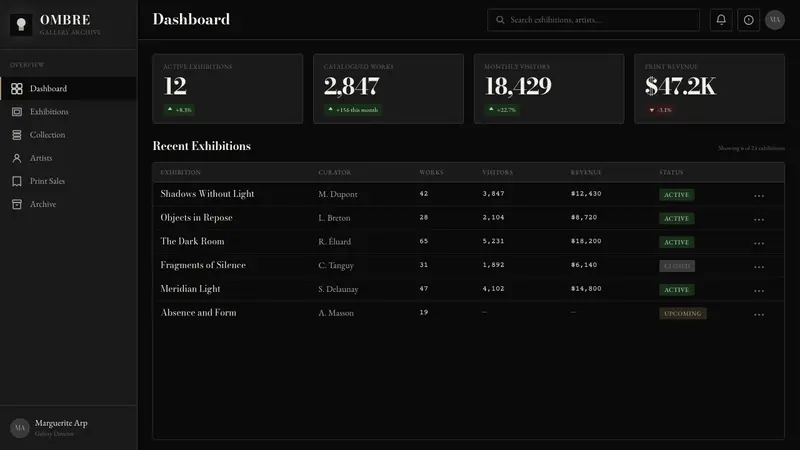Click the Catalogued Works stat card
The width and height of the screenshot is (800, 450).
388,89
